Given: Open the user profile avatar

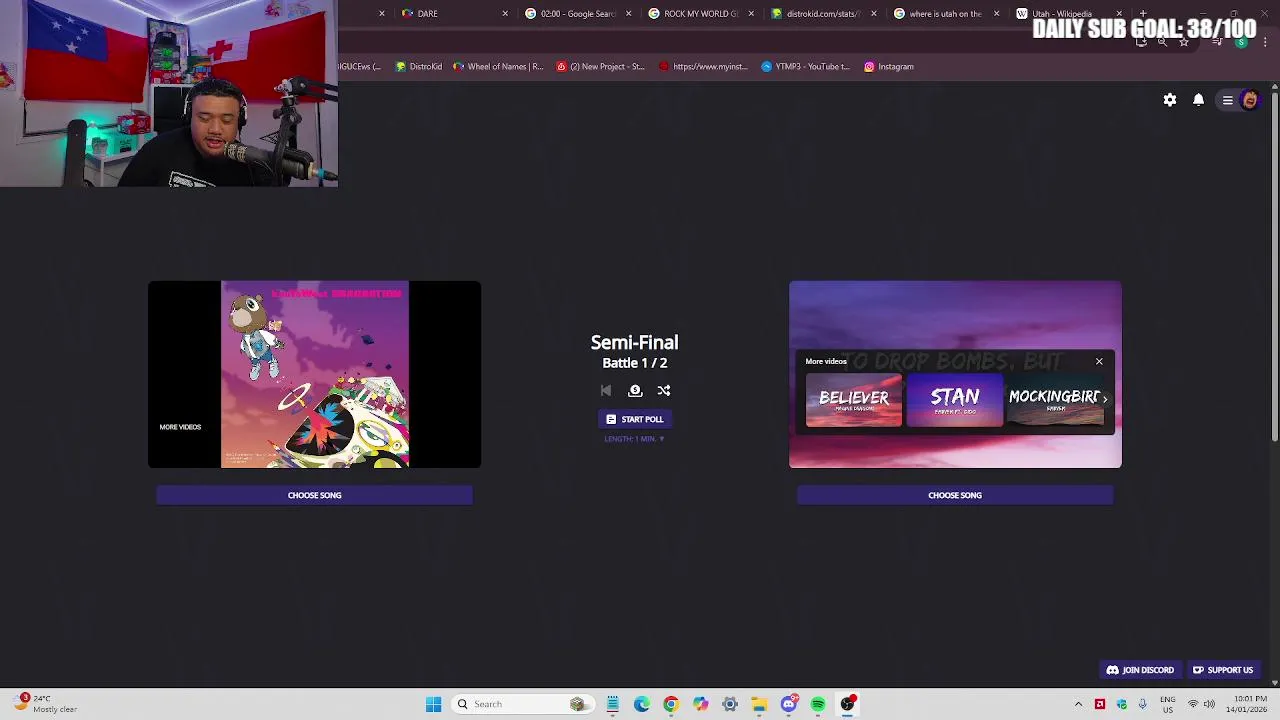Looking at the screenshot, I should point(1249,100).
